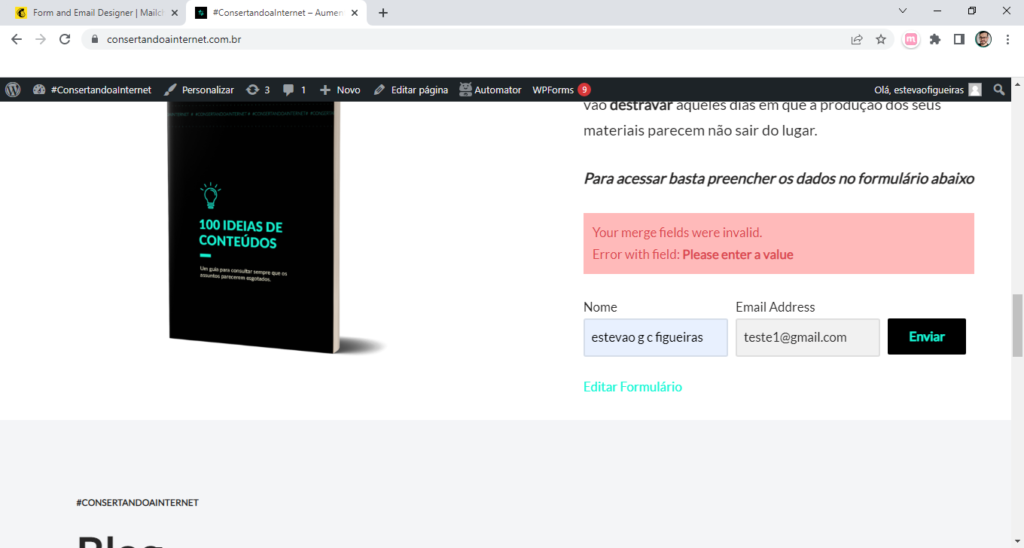This screenshot has width=1024, height=548.
Task: Click the Email Address input field
Action: coord(807,338)
